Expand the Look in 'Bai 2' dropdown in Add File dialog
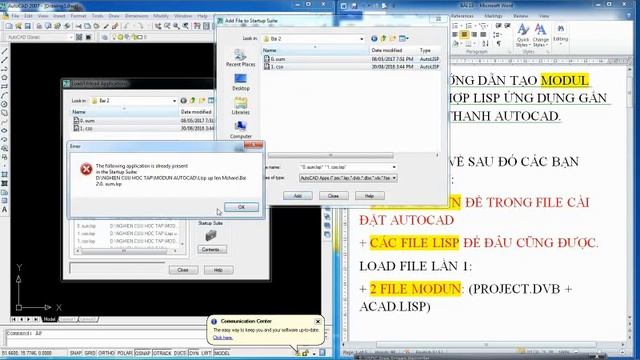Image resolution: width=640 pixels, height=360 pixels. click(362, 39)
